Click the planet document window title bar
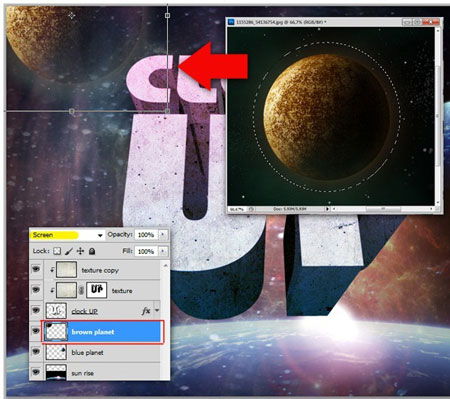This screenshot has width=450, height=399. (335, 22)
